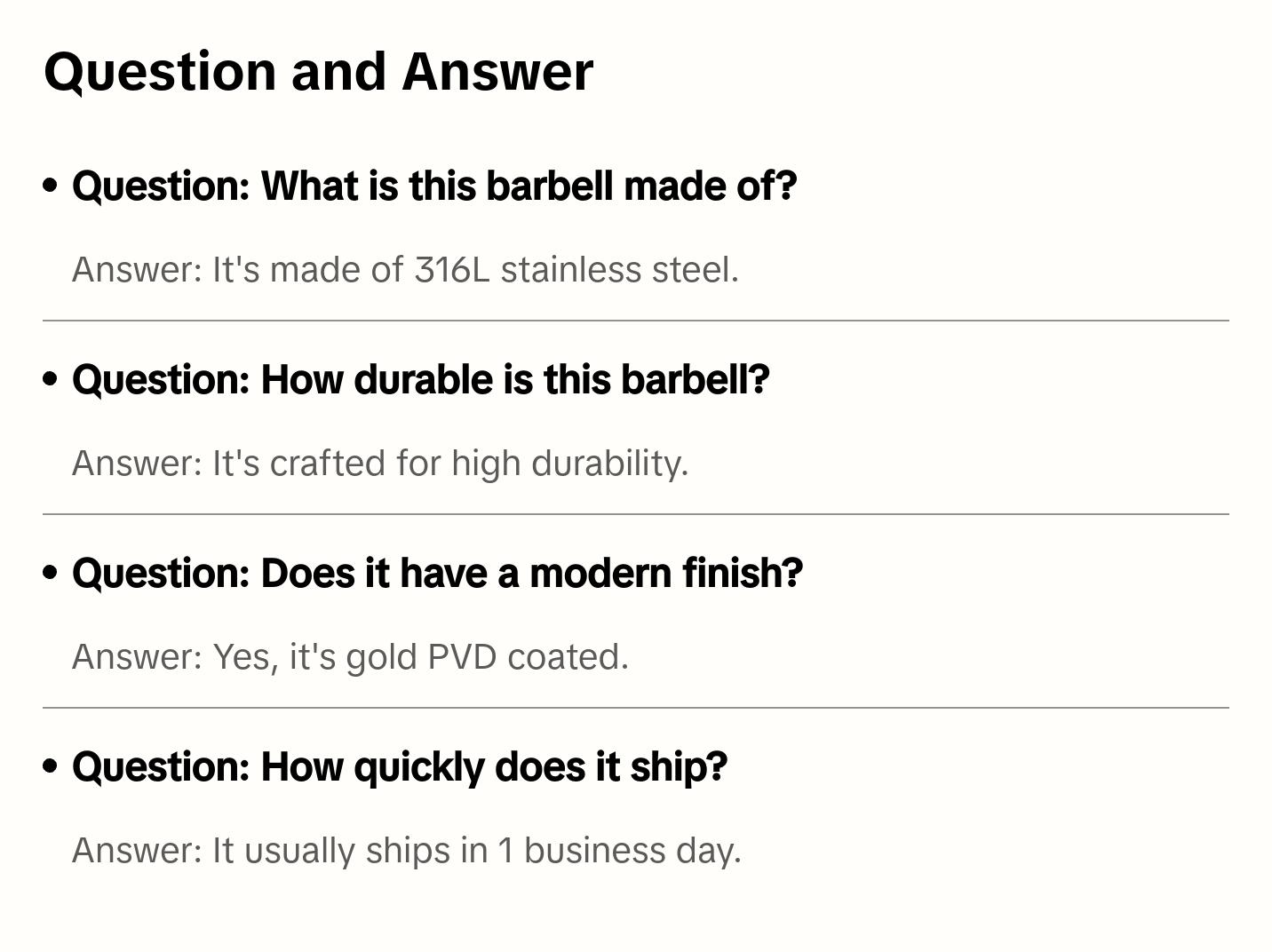Click the 'crafted for high durability' answer
1272x952 pixels.
click(x=380, y=464)
